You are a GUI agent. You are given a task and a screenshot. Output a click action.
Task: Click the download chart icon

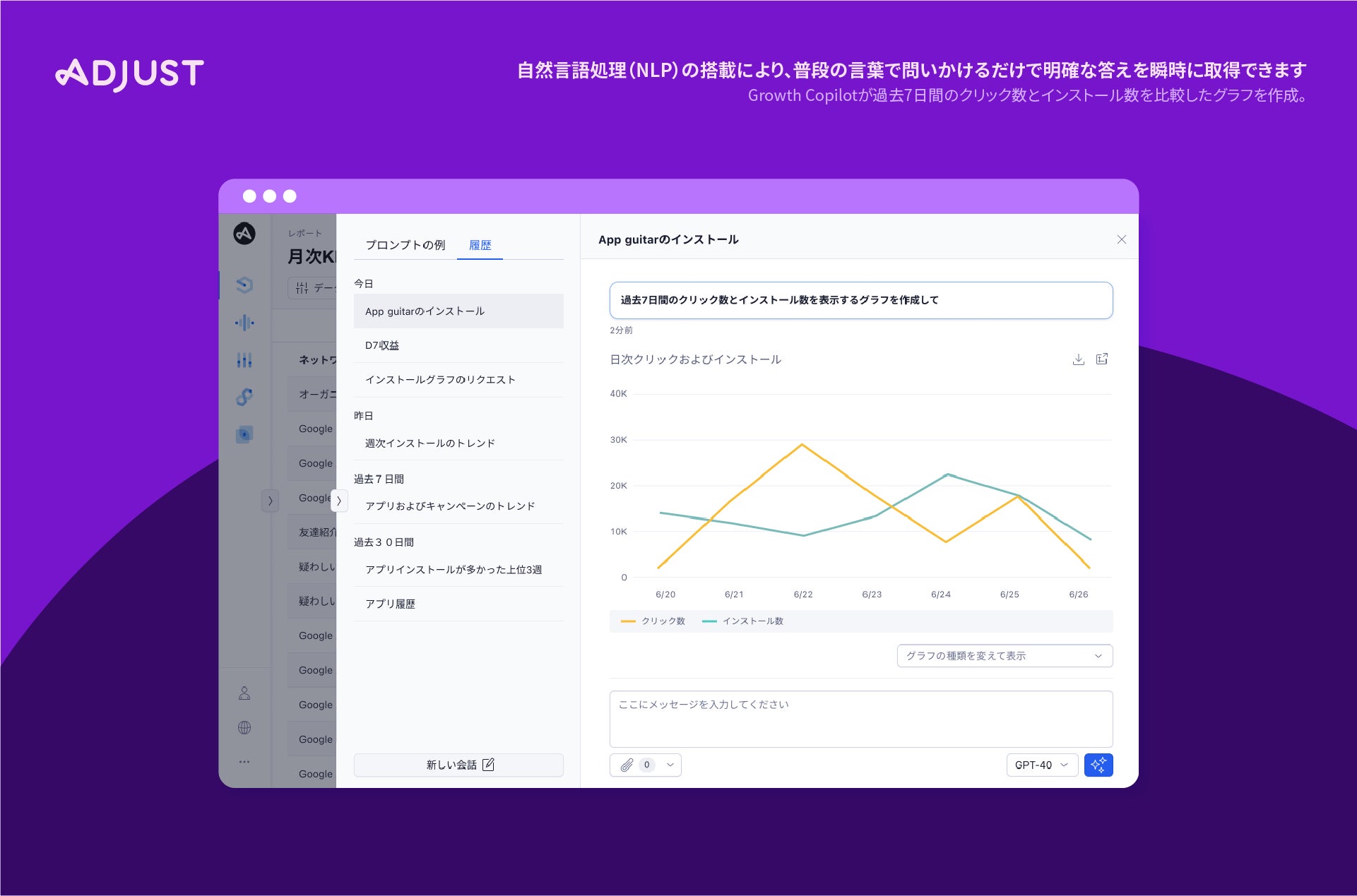(x=1078, y=359)
